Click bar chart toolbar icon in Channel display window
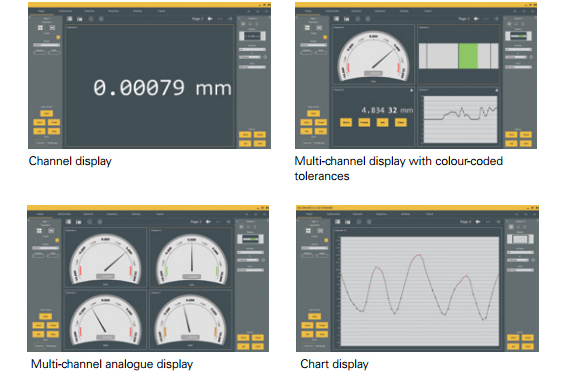 [x=80, y=19]
